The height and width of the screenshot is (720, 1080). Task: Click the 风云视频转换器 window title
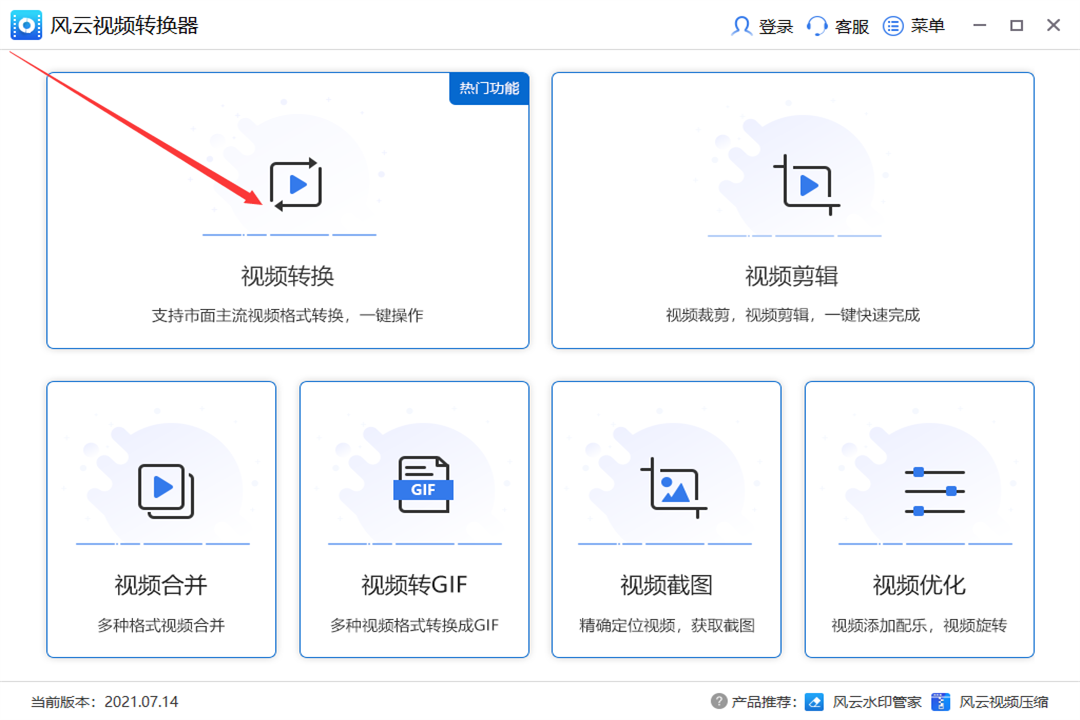(x=124, y=25)
